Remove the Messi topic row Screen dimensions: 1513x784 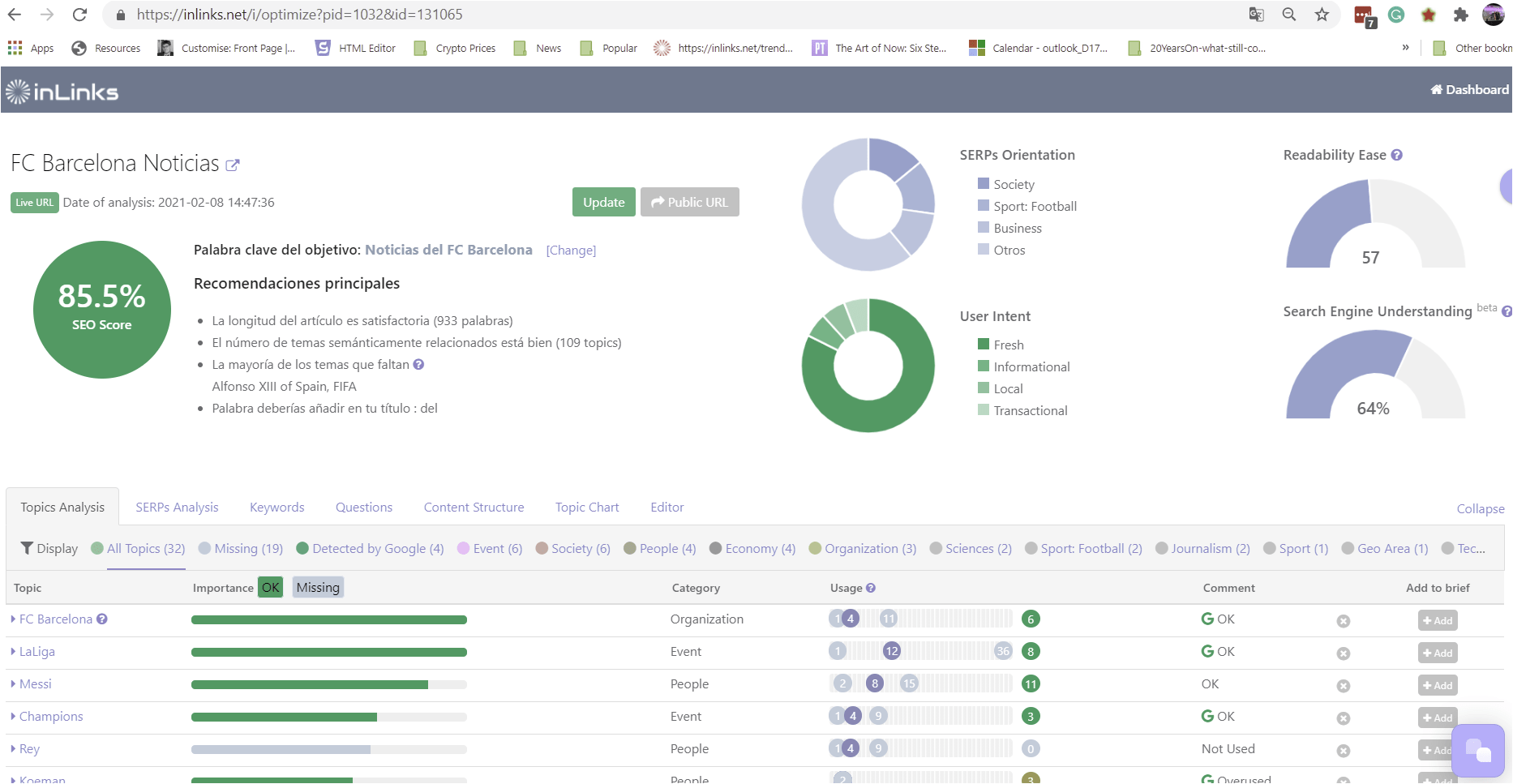(x=1344, y=686)
